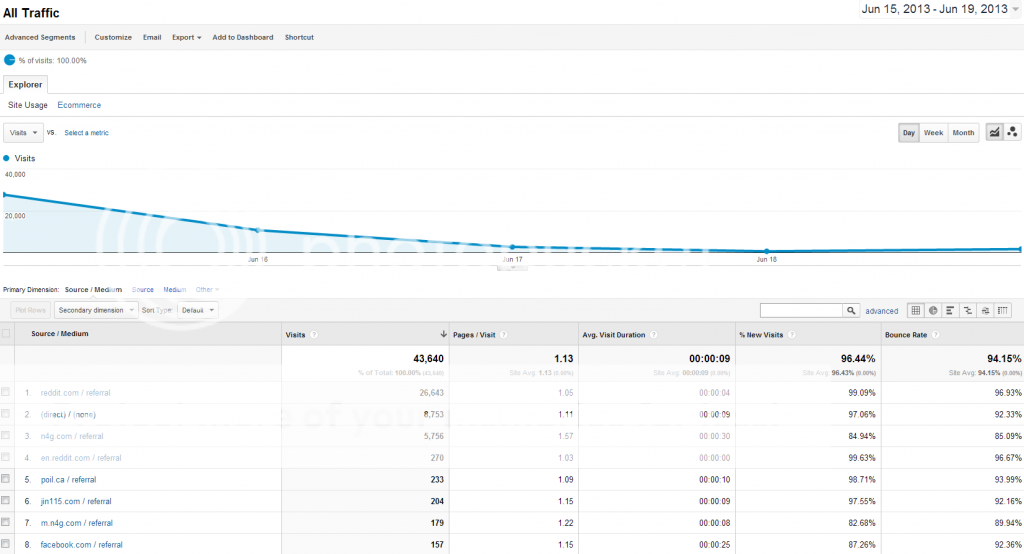
Task: Switch to motion chart view
Action: (1012, 133)
